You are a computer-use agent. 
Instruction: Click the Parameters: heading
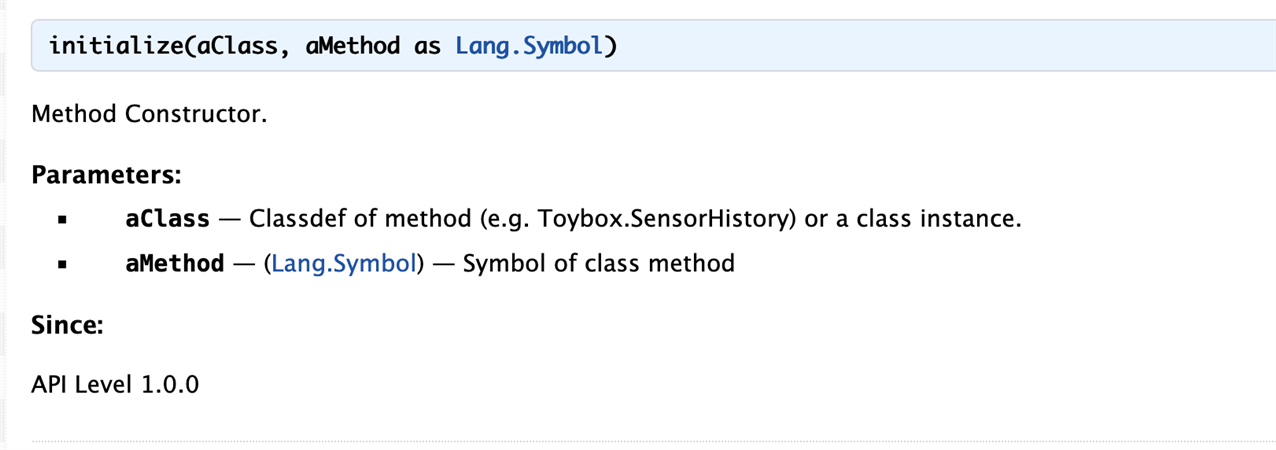pos(106,175)
